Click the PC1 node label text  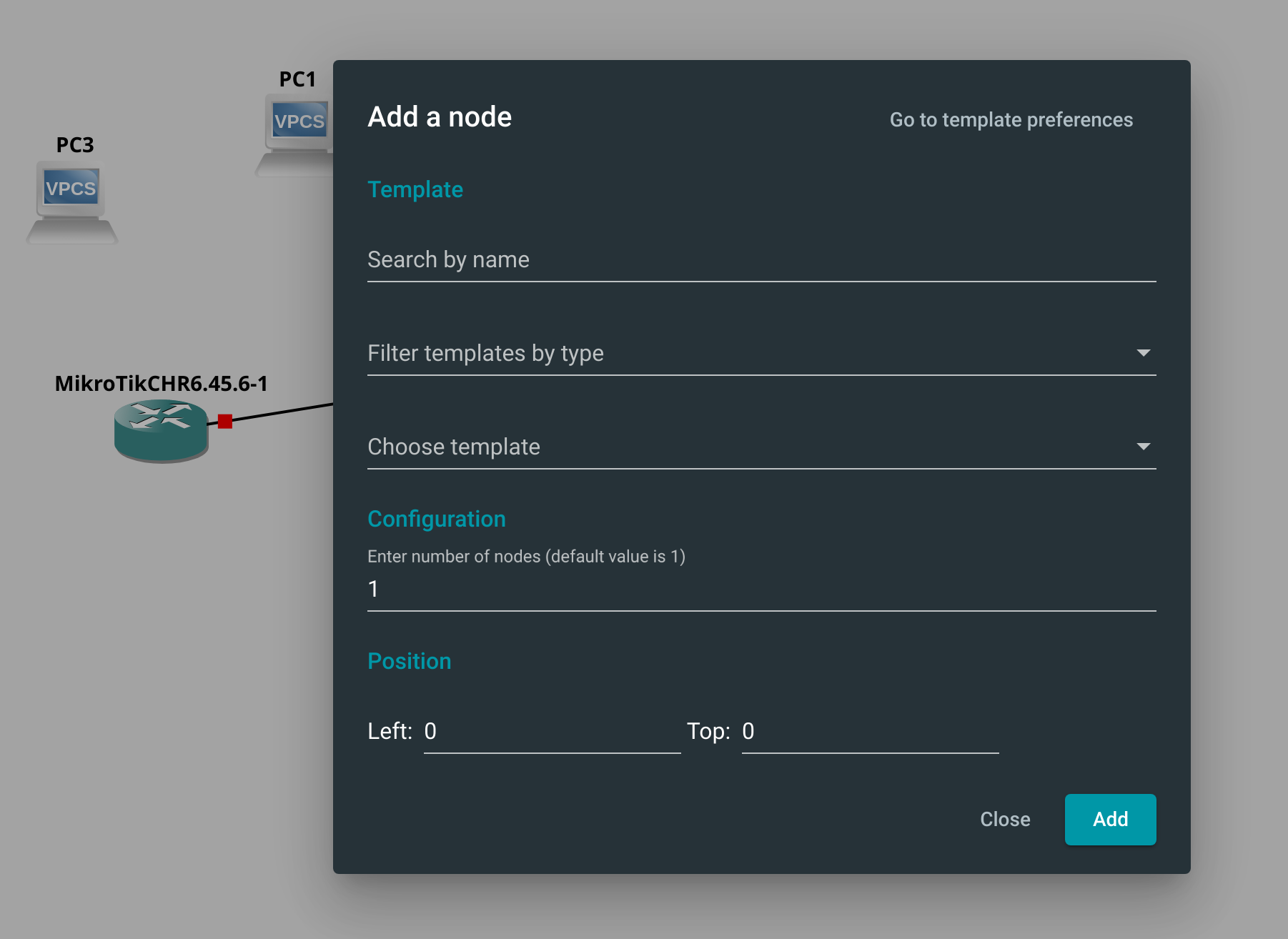click(x=297, y=79)
